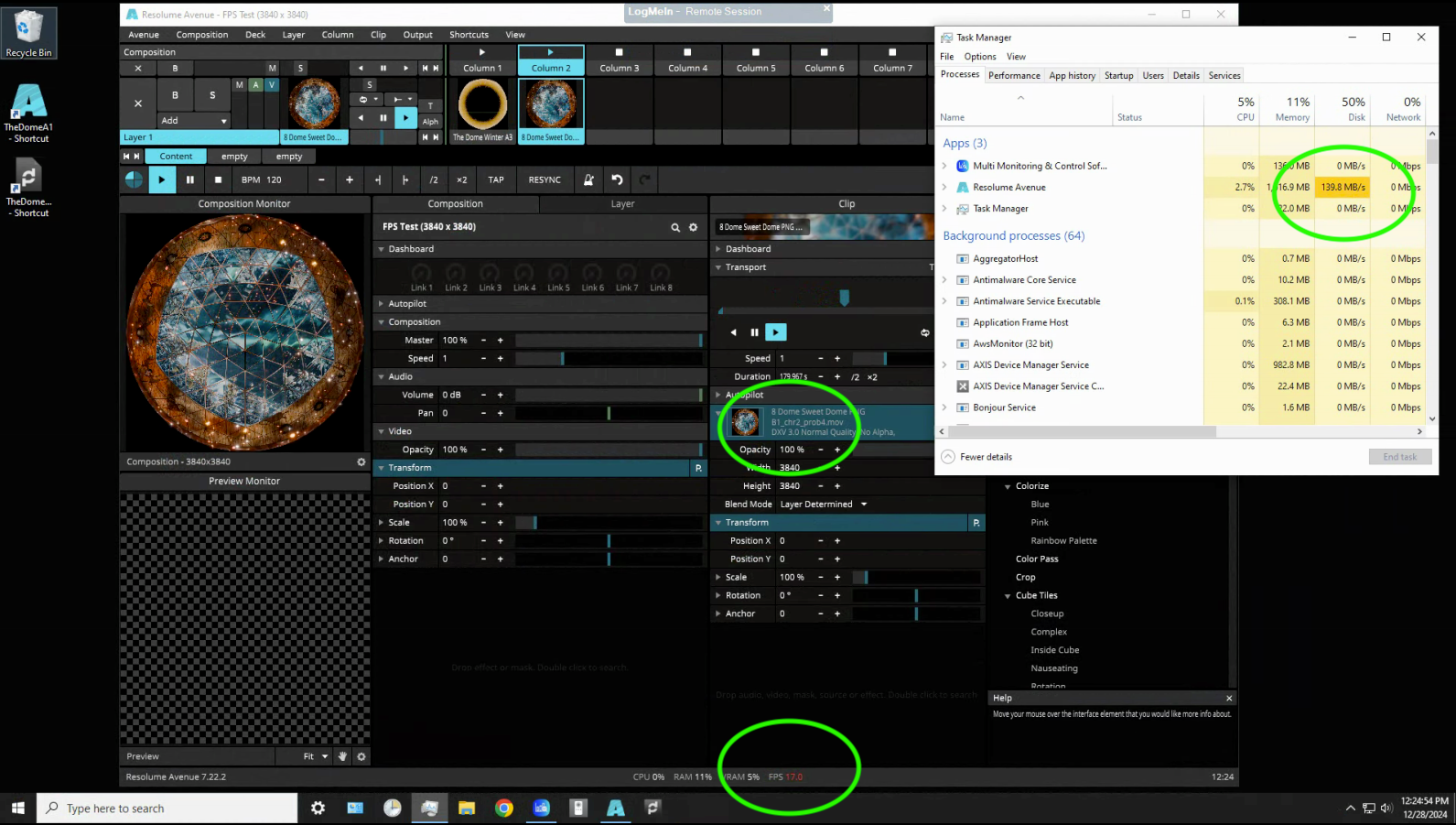Open composition search magnifier icon

click(x=675, y=227)
